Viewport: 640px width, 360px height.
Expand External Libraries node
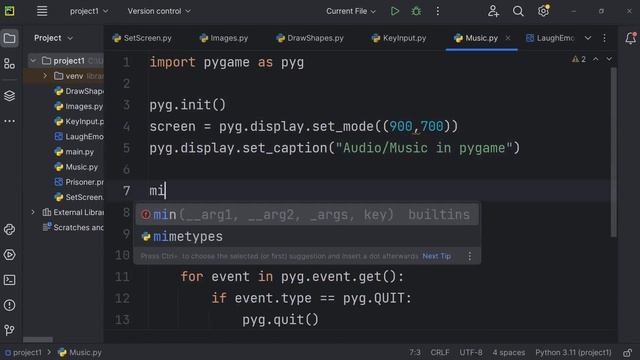33,212
